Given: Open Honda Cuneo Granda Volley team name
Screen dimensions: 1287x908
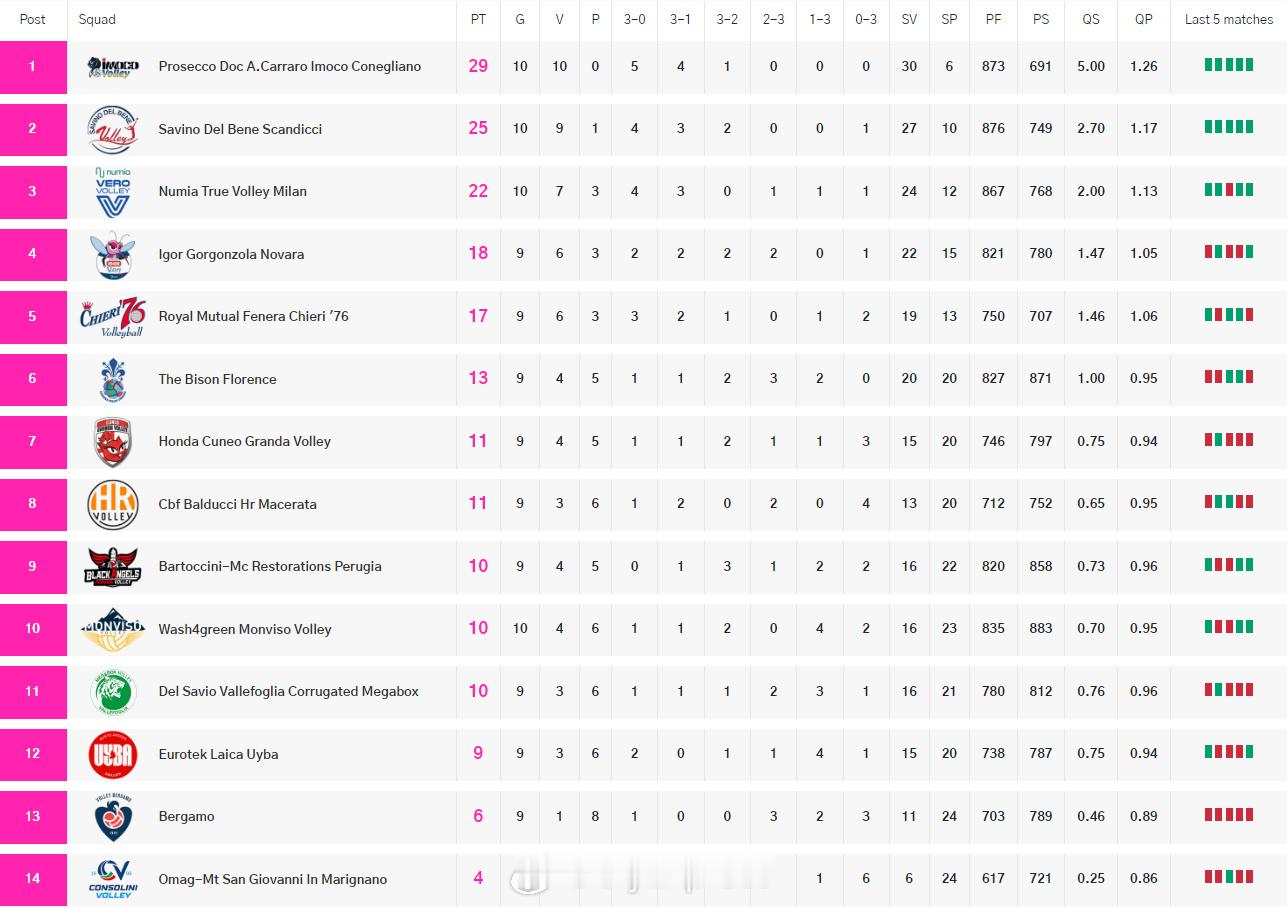Looking at the screenshot, I should [245, 442].
